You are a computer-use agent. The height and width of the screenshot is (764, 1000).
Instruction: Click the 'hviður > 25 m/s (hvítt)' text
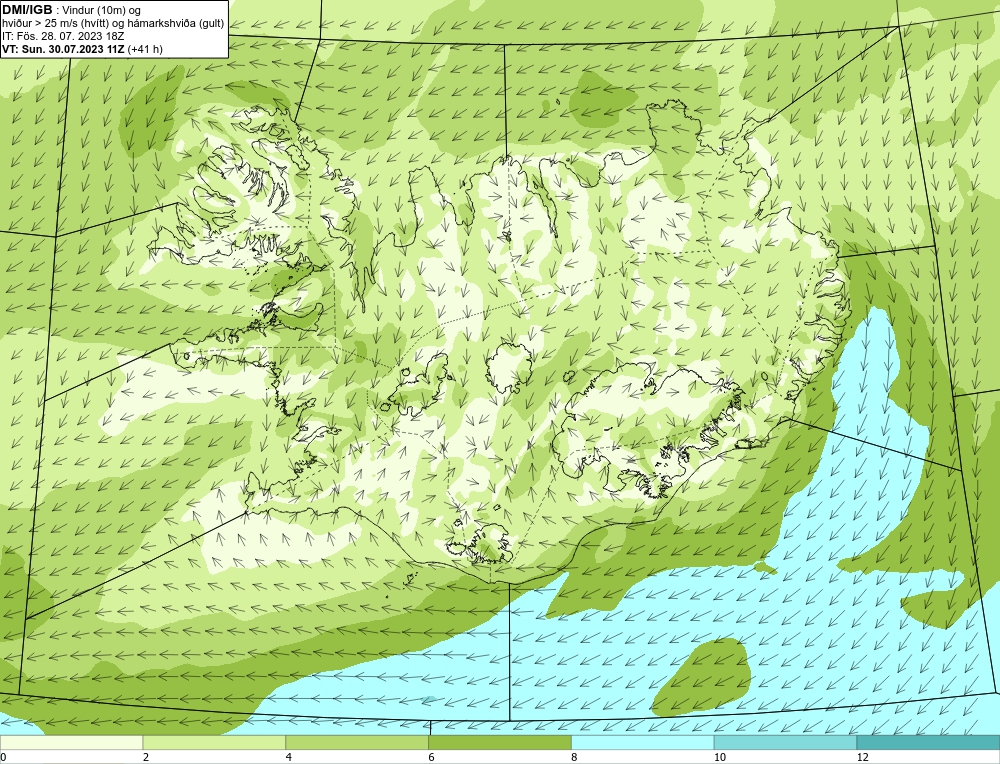coord(54,24)
